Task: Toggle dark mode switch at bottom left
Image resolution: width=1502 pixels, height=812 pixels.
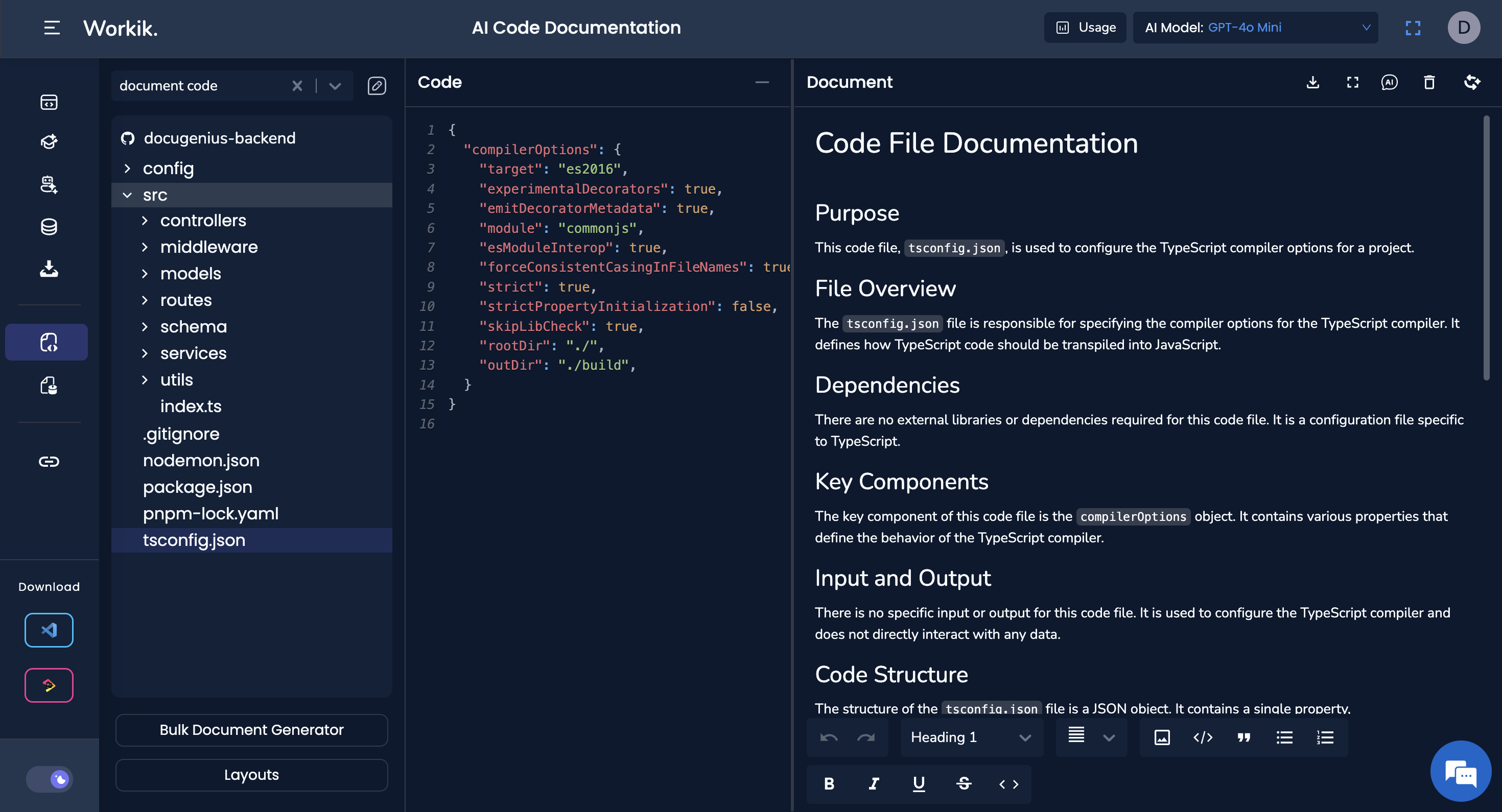Action: click(50, 779)
